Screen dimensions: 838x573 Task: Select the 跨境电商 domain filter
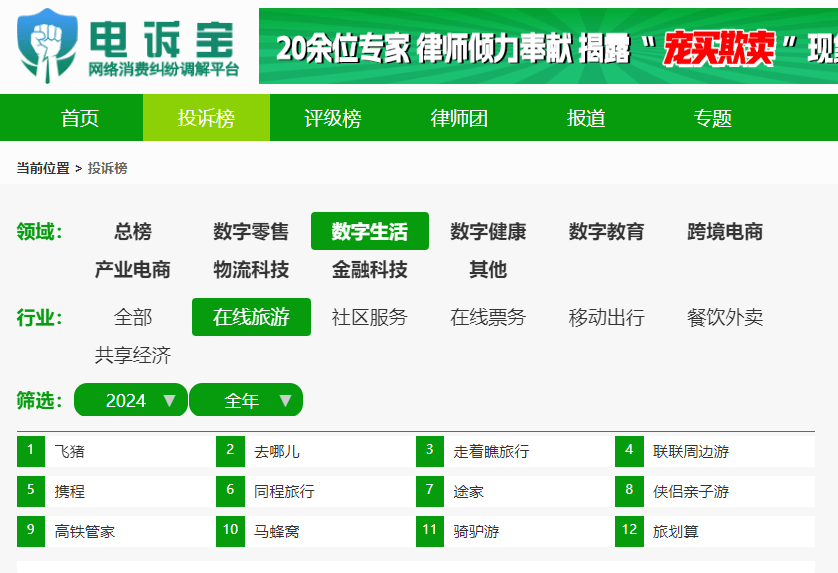(725, 231)
